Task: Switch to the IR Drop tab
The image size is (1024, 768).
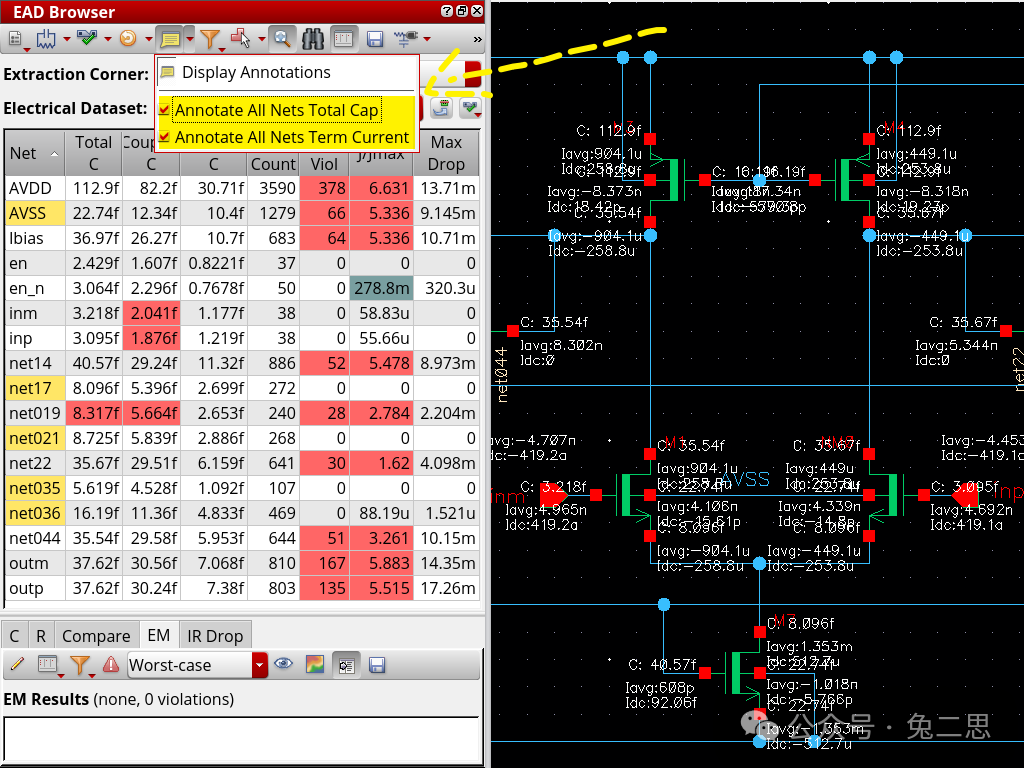Action: [x=215, y=636]
